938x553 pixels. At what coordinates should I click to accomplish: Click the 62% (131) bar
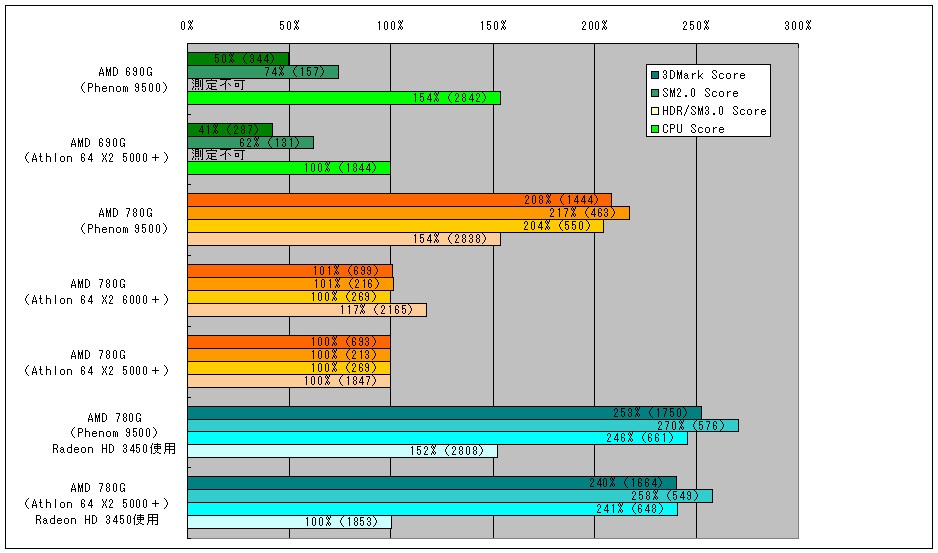(251, 142)
